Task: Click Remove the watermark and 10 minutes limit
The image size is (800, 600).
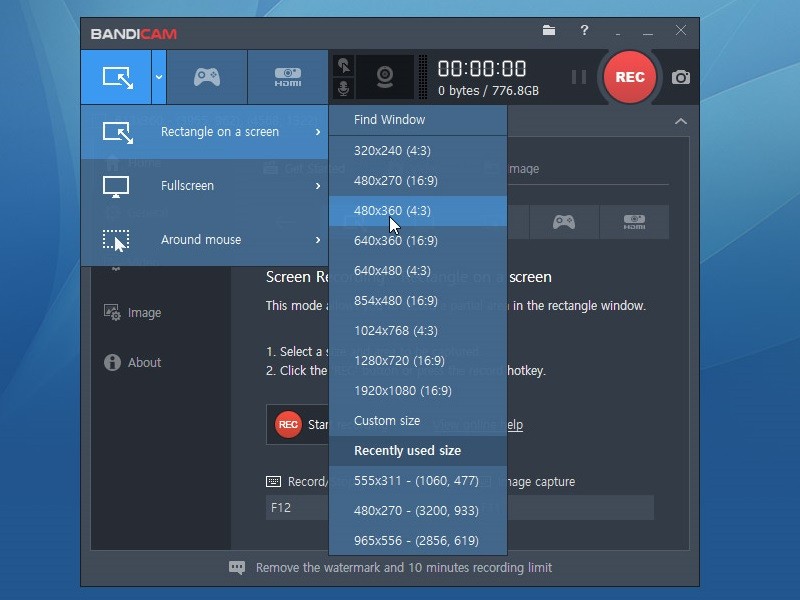Action: (404, 568)
